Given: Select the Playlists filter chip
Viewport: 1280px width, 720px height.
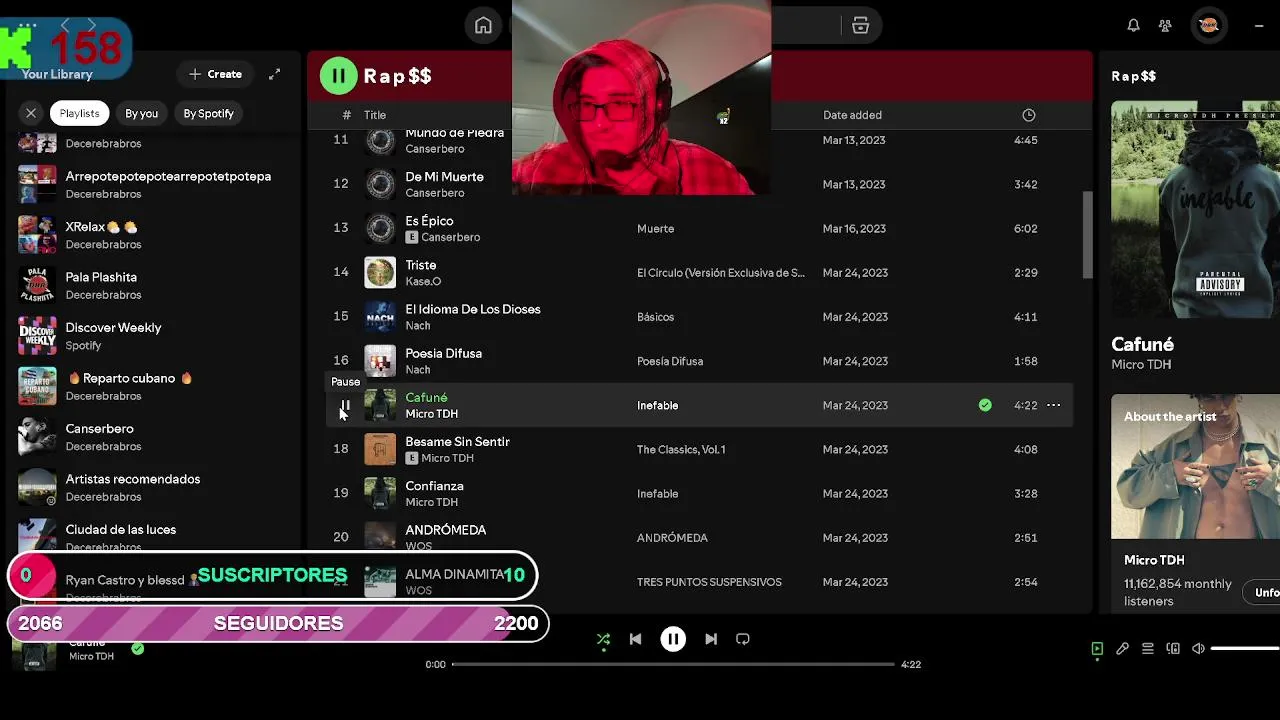Looking at the screenshot, I should (79, 113).
